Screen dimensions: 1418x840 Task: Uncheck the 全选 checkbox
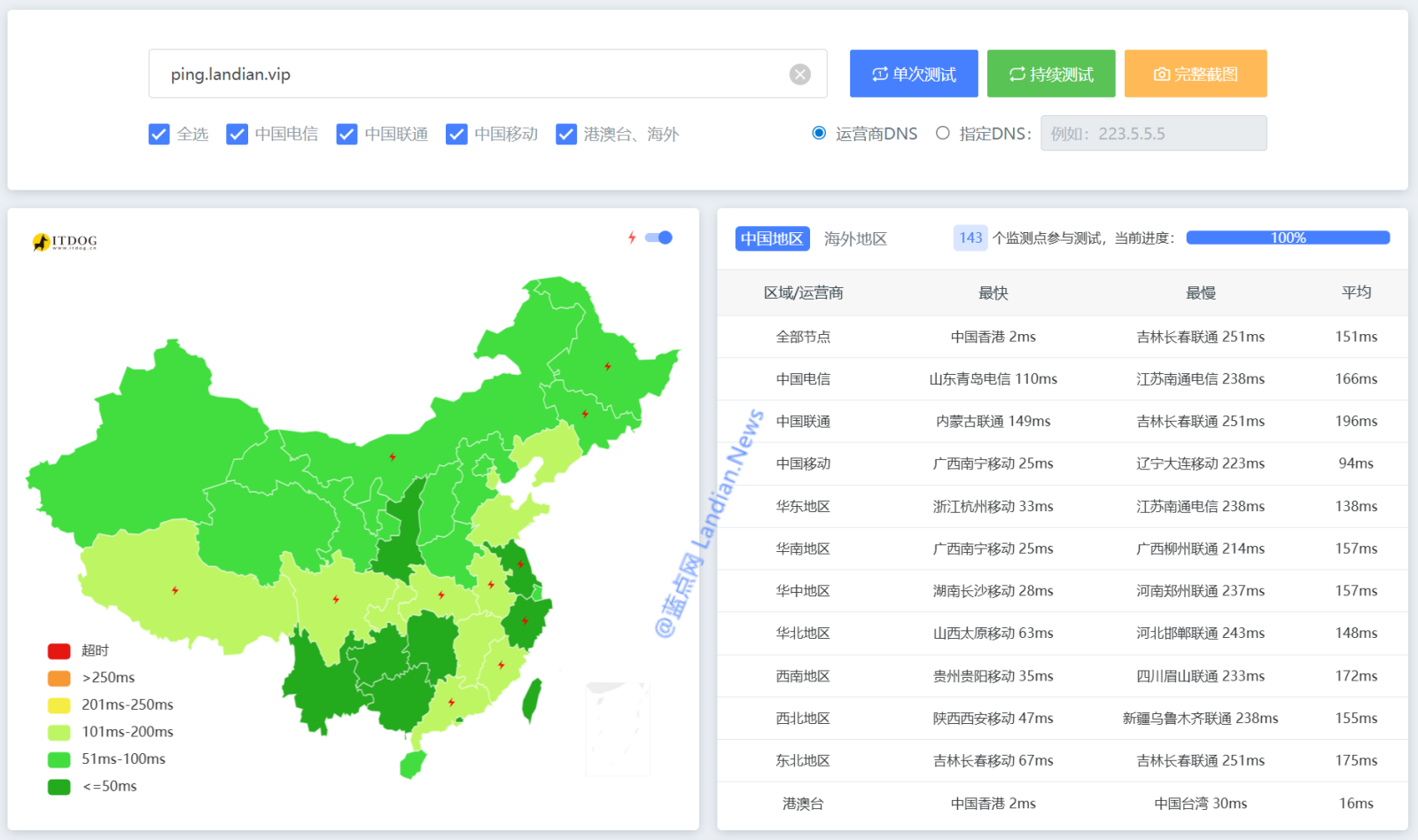159,135
